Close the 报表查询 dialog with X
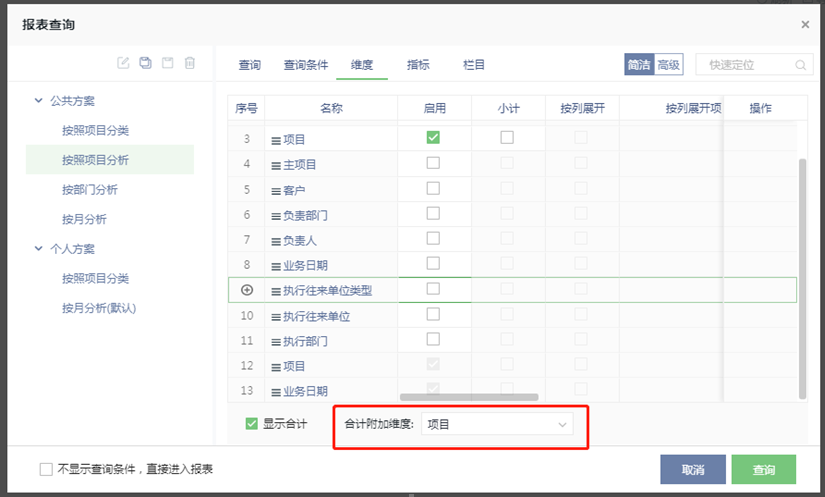This screenshot has width=825, height=497. tap(805, 24)
